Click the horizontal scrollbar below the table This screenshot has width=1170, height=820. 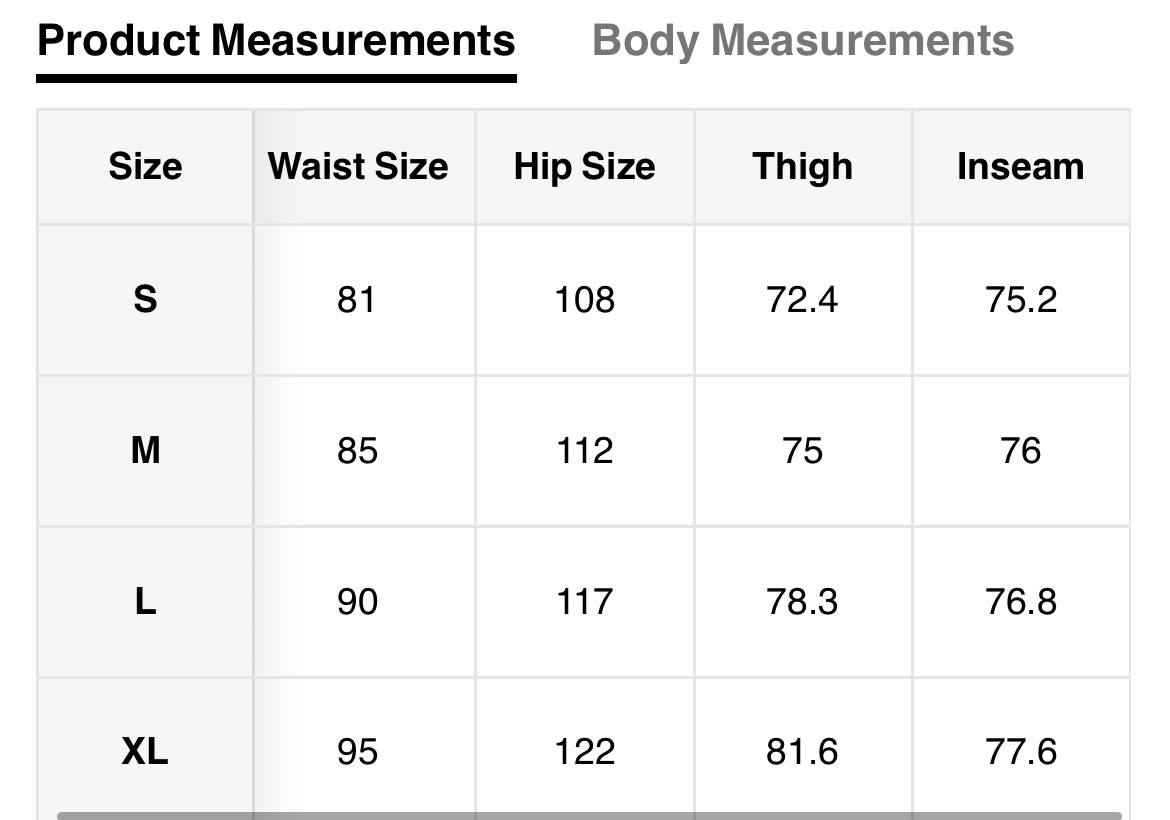pos(588,815)
